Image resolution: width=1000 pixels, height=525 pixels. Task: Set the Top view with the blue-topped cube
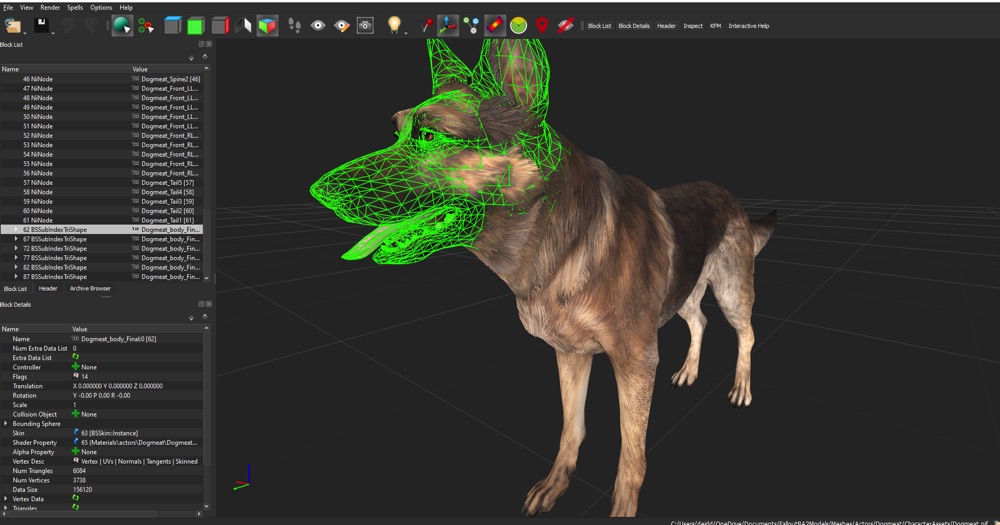pyautogui.click(x=173, y=26)
